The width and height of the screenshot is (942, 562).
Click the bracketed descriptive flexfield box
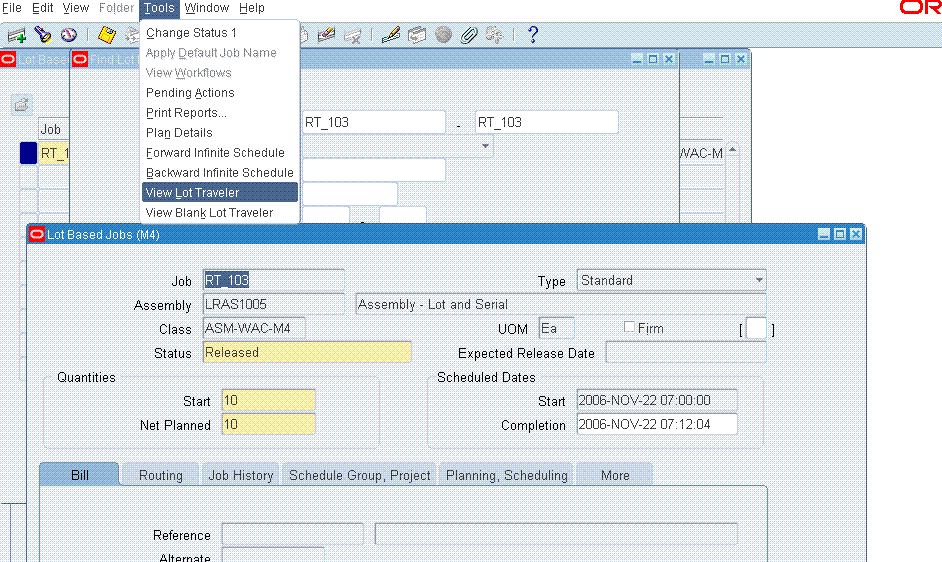coord(756,329)
